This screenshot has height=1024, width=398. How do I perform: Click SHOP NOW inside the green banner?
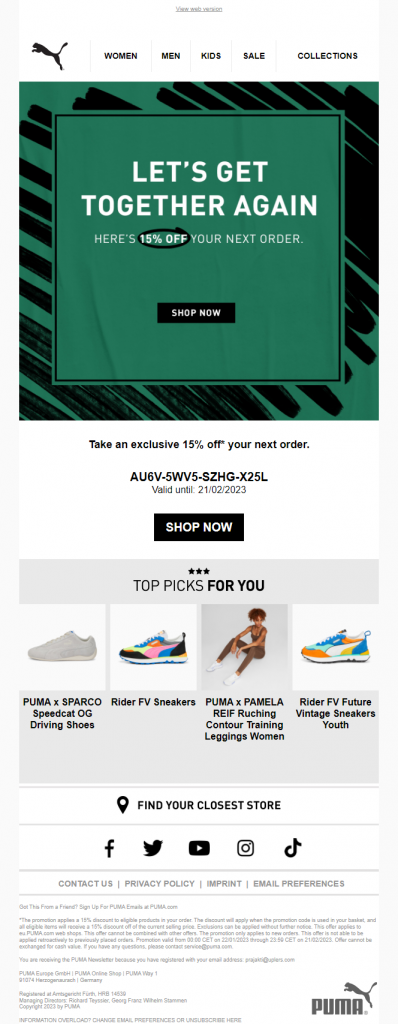coord(196,313)
